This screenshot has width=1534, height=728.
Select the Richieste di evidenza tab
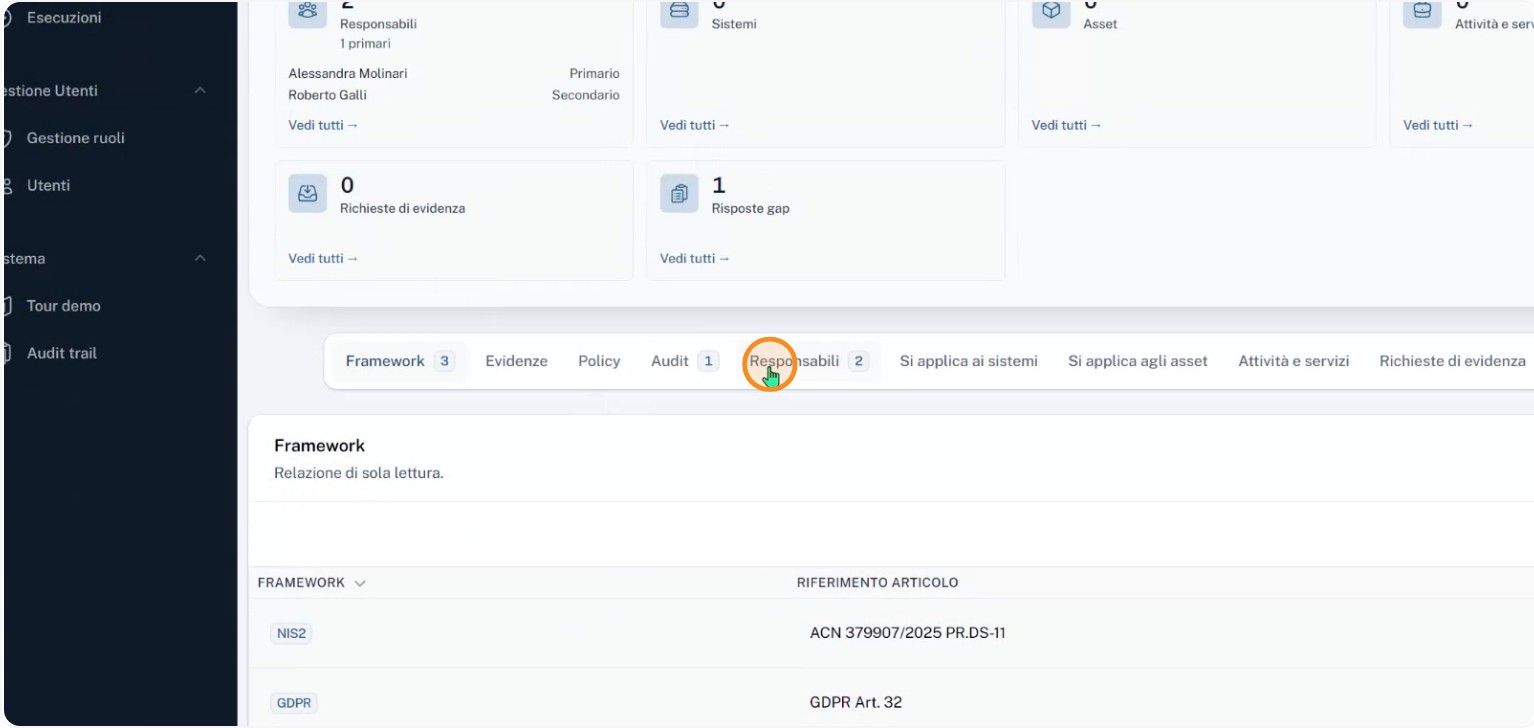[x=1452, y=361]
